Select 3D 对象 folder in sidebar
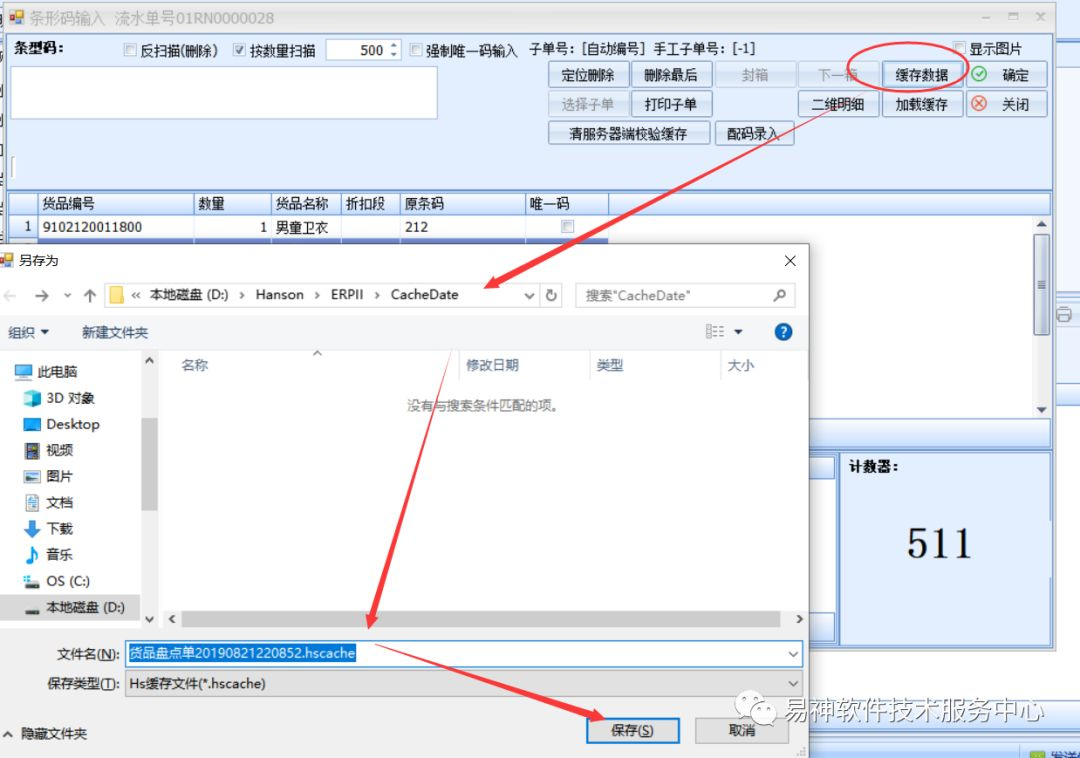 click(x=69, y=398)
